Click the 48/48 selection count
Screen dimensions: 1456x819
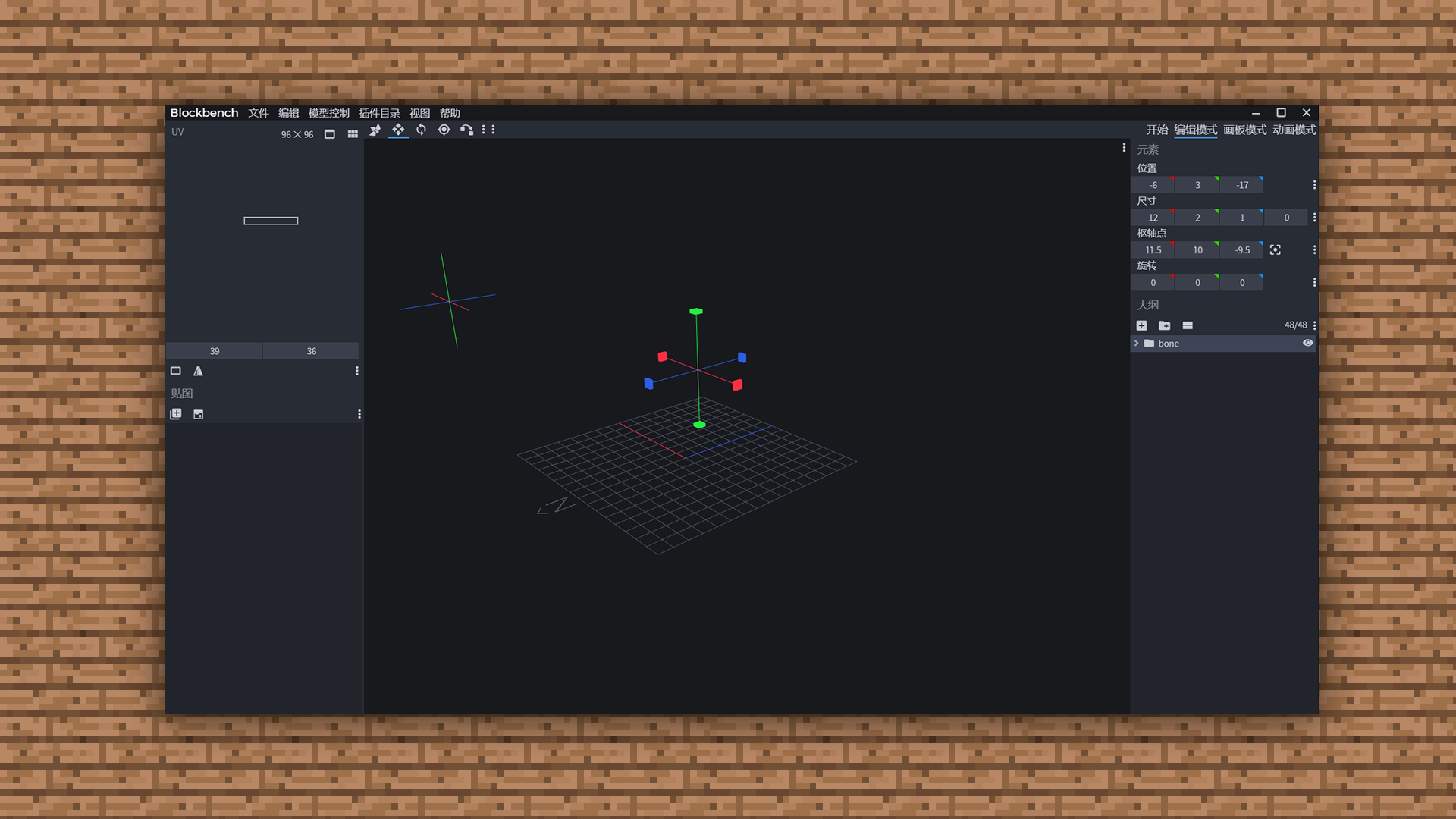(x=1295, y=325)
